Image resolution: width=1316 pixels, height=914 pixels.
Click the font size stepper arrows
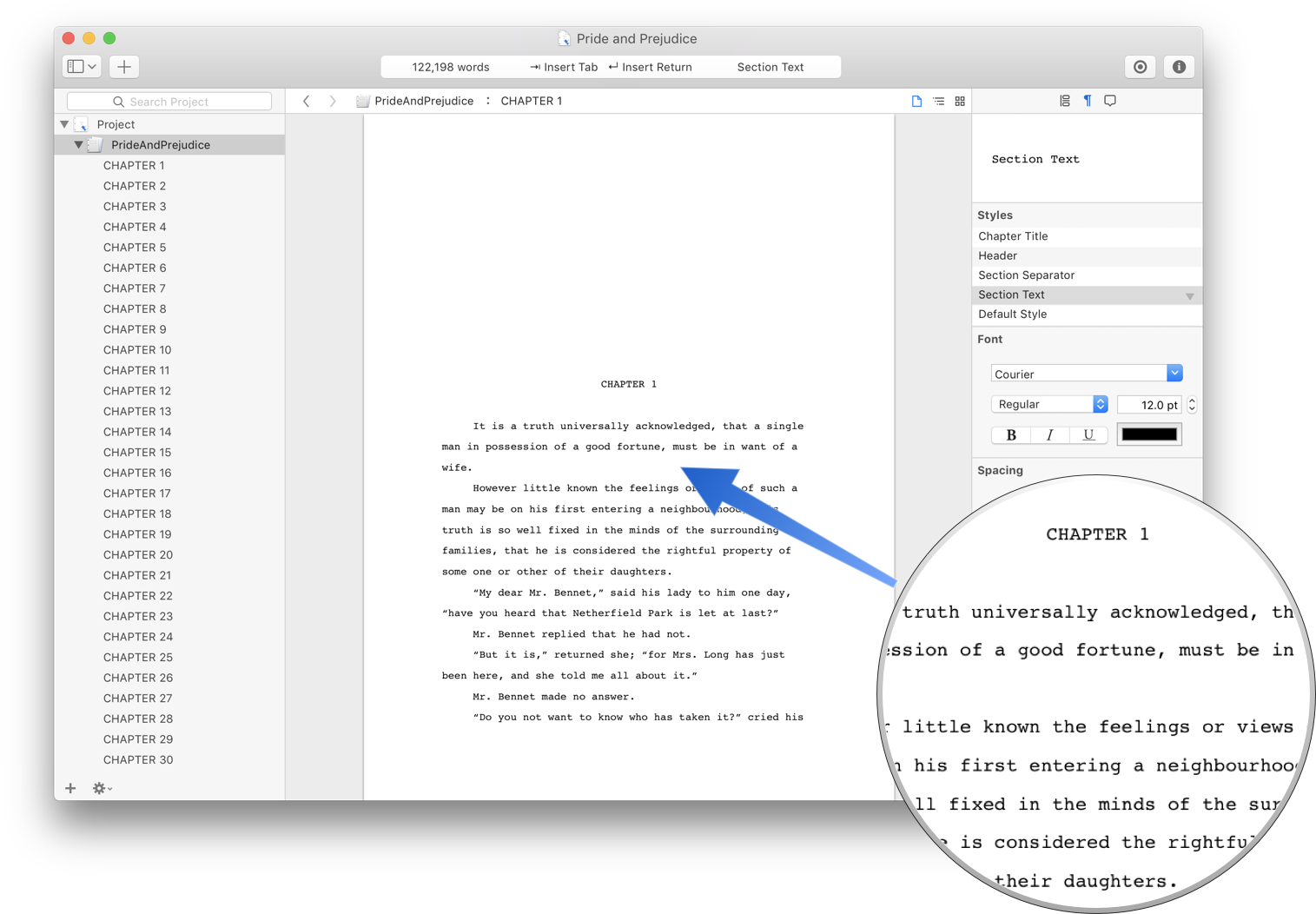[x=1192, y=405]
